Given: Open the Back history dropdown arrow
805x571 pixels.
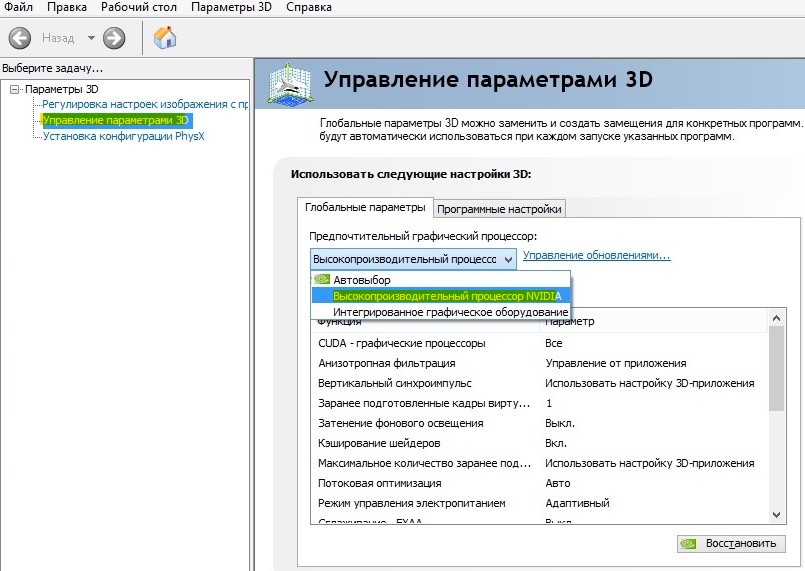Looking at the screenshot, I should pyautogui.click(x=91, y=38).
